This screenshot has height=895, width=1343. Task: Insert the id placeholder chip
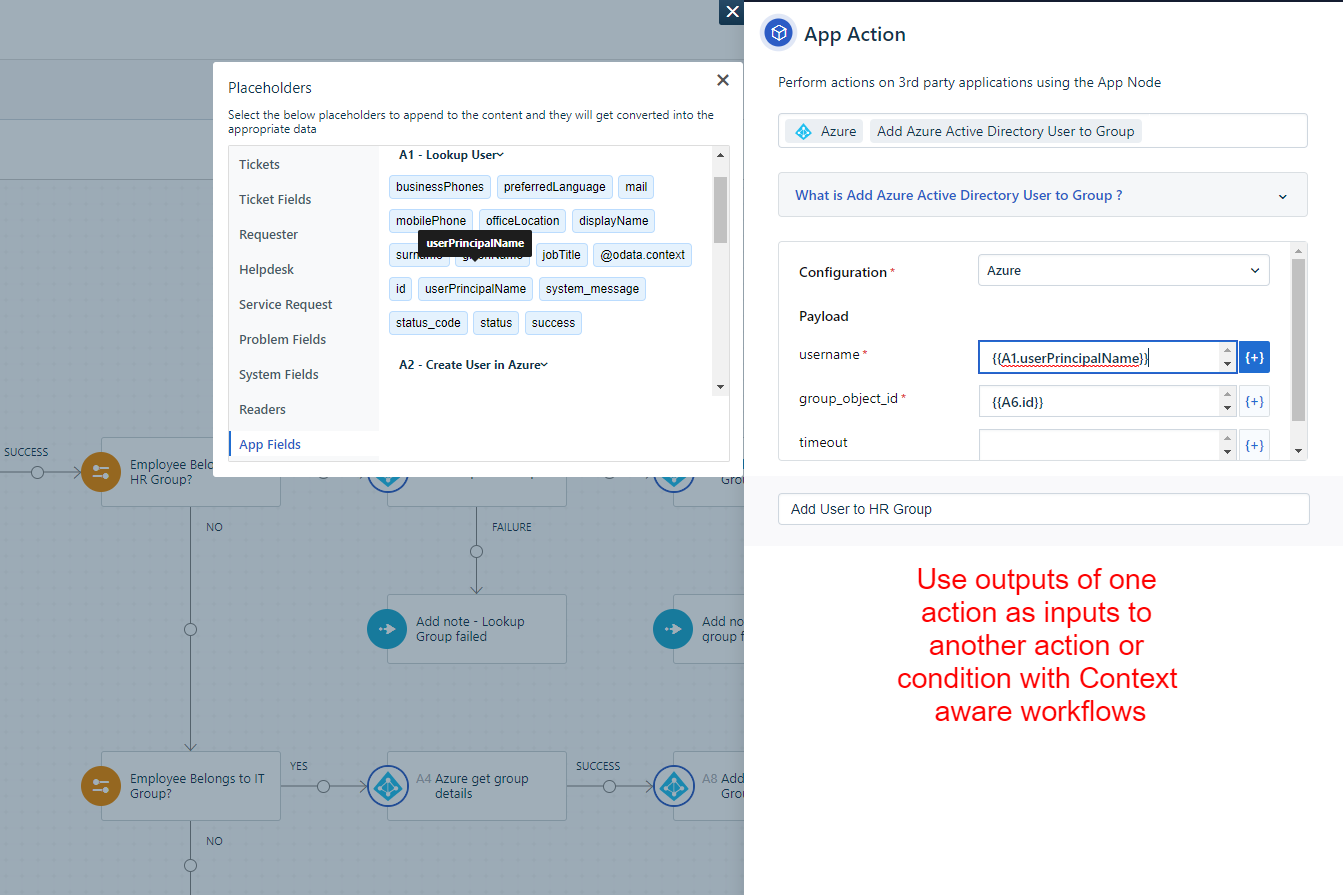[400, 289]
